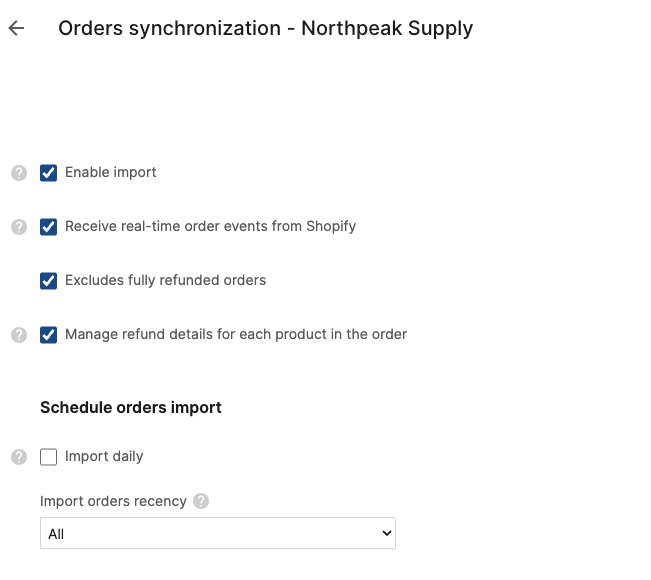Uncheck the Enable import checkbox
651x580 pixels.
(49, 173)
